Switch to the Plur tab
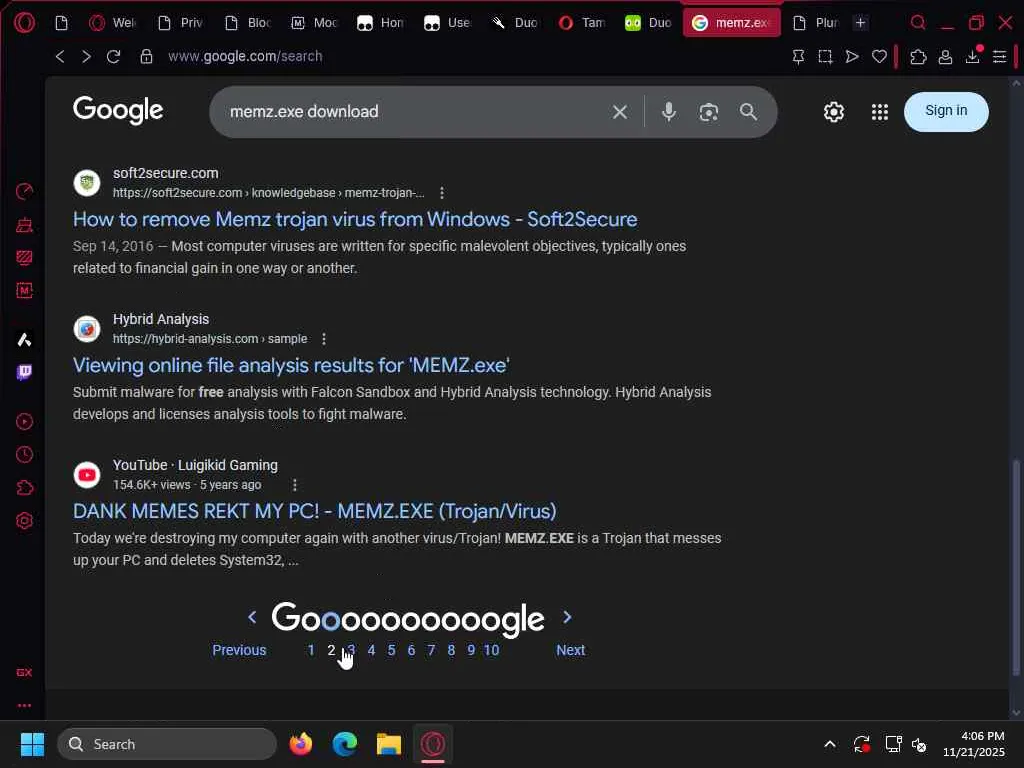This screenshot has width=1024, height=768. [x=815, y=23]
